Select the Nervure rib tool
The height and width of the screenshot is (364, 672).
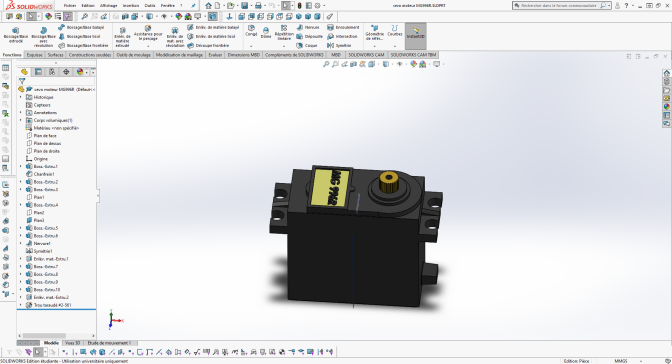308,27
